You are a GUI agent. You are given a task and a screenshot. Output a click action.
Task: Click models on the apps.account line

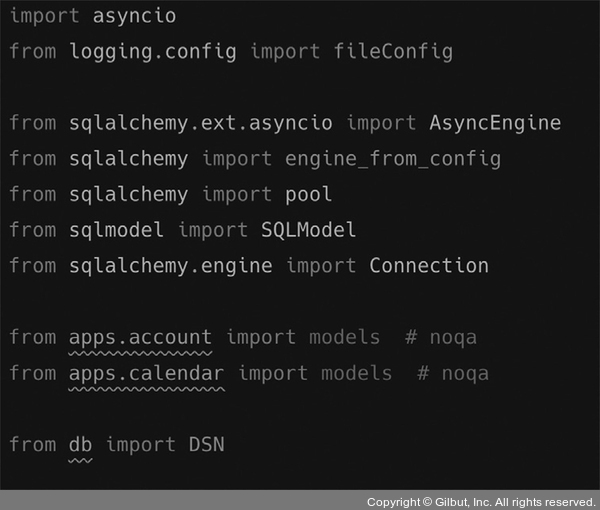coord(344,338)
